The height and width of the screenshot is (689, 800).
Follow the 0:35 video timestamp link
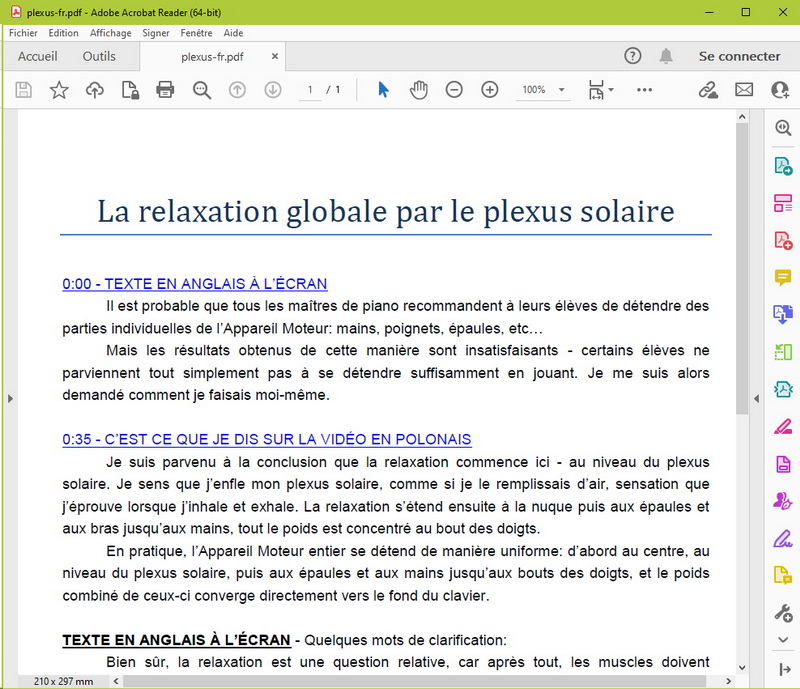[266, 439]
